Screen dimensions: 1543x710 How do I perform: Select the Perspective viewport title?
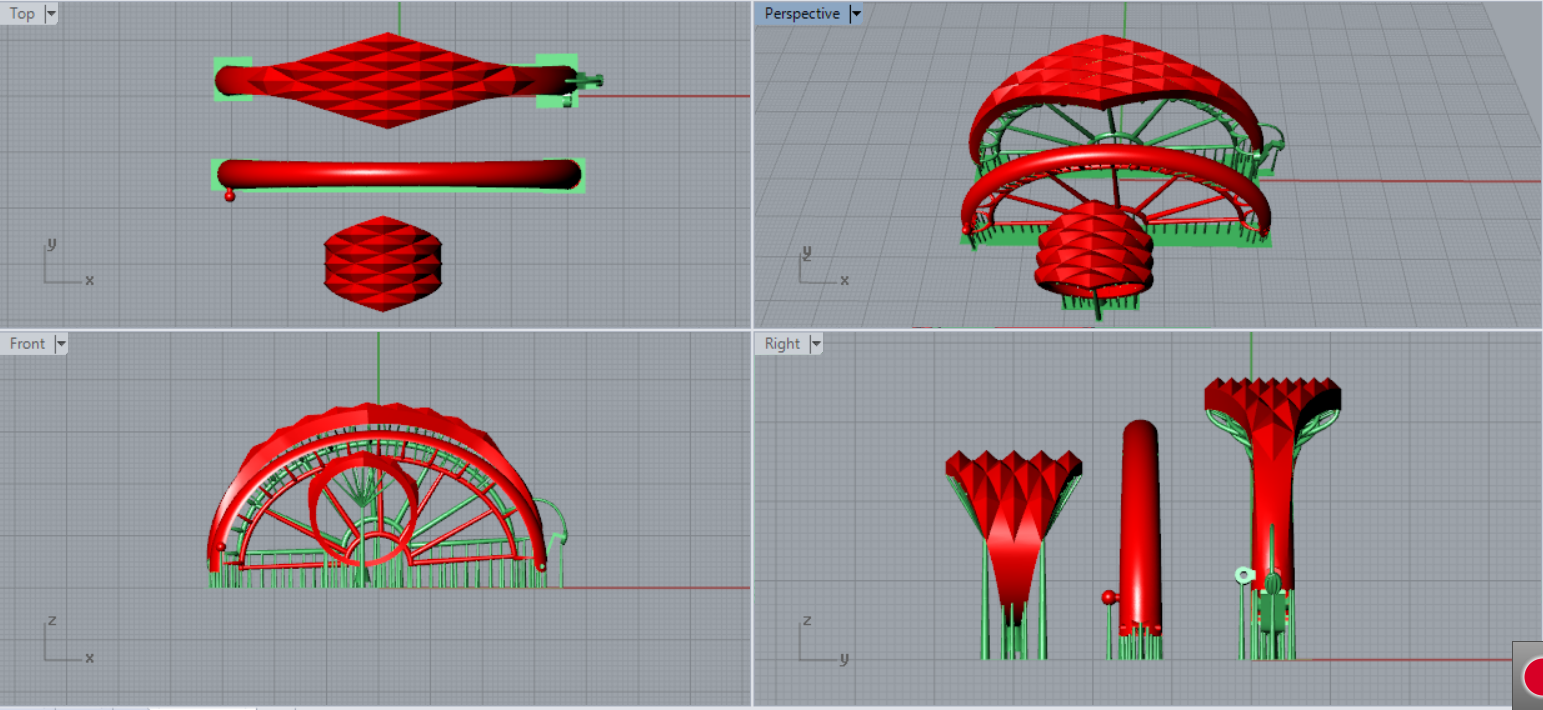(802, 14)
